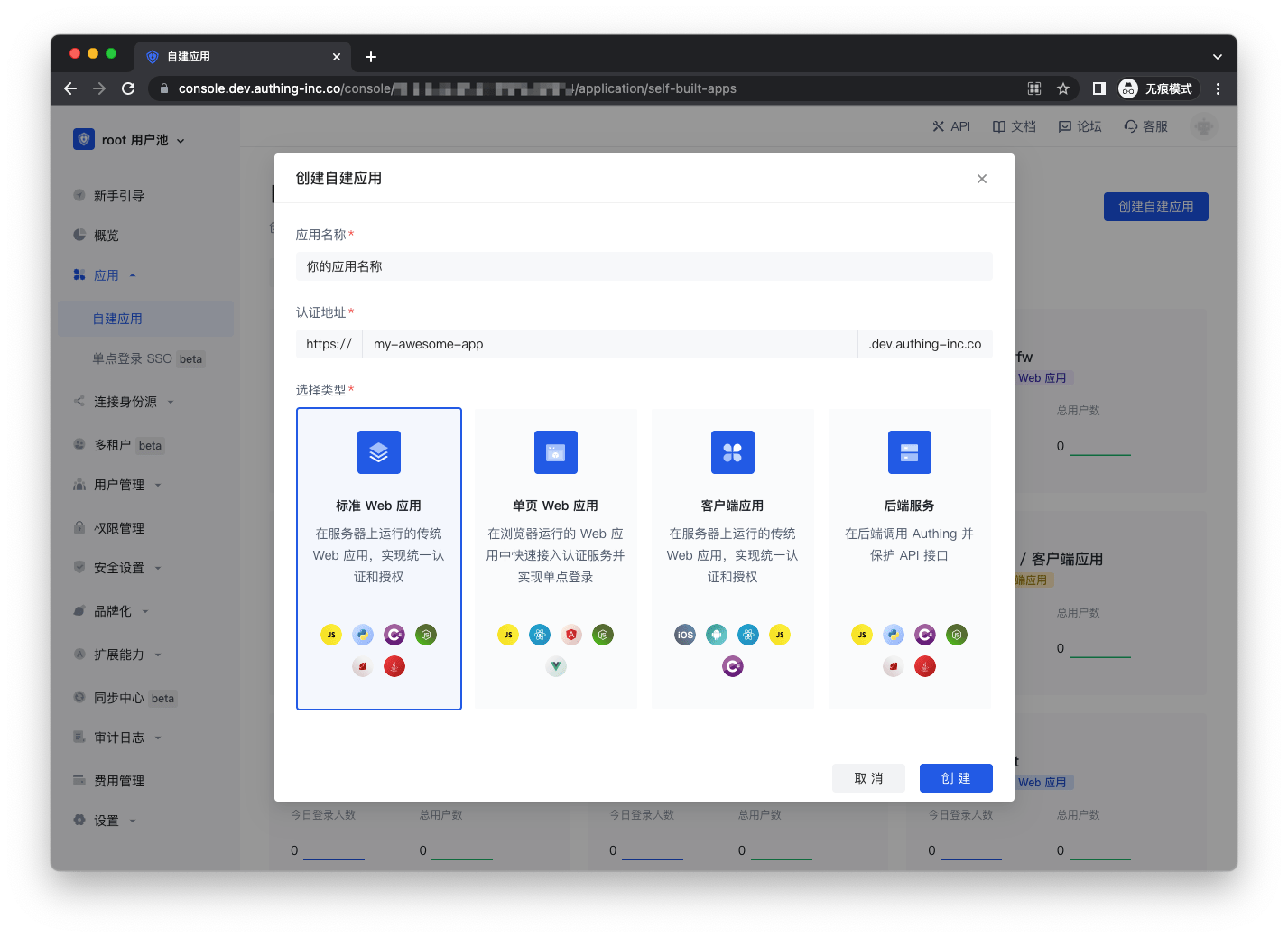This screenshot has height=938, width=1288.
Task: Click the 后端服务 server icon
Action: tap(909, 452)
